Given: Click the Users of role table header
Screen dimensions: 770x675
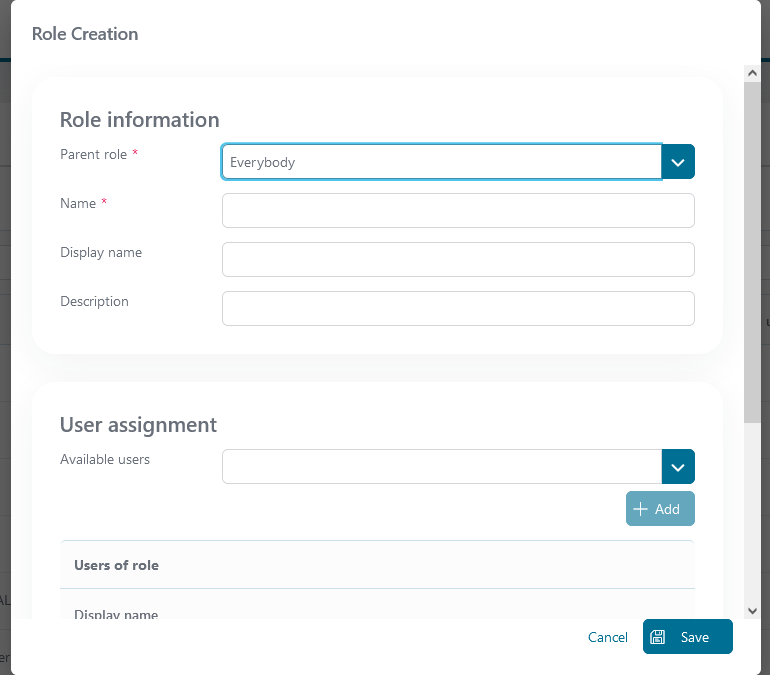Looking at the screenshot, I should (377, 565).
